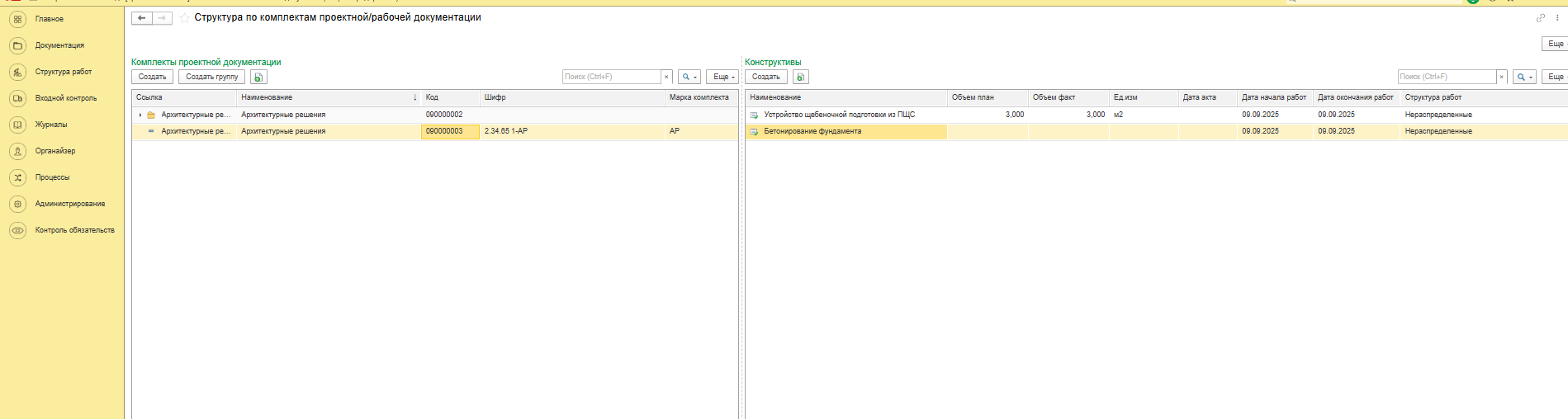
Task: Click the back navigation arrow
Action: coord(142,18)
